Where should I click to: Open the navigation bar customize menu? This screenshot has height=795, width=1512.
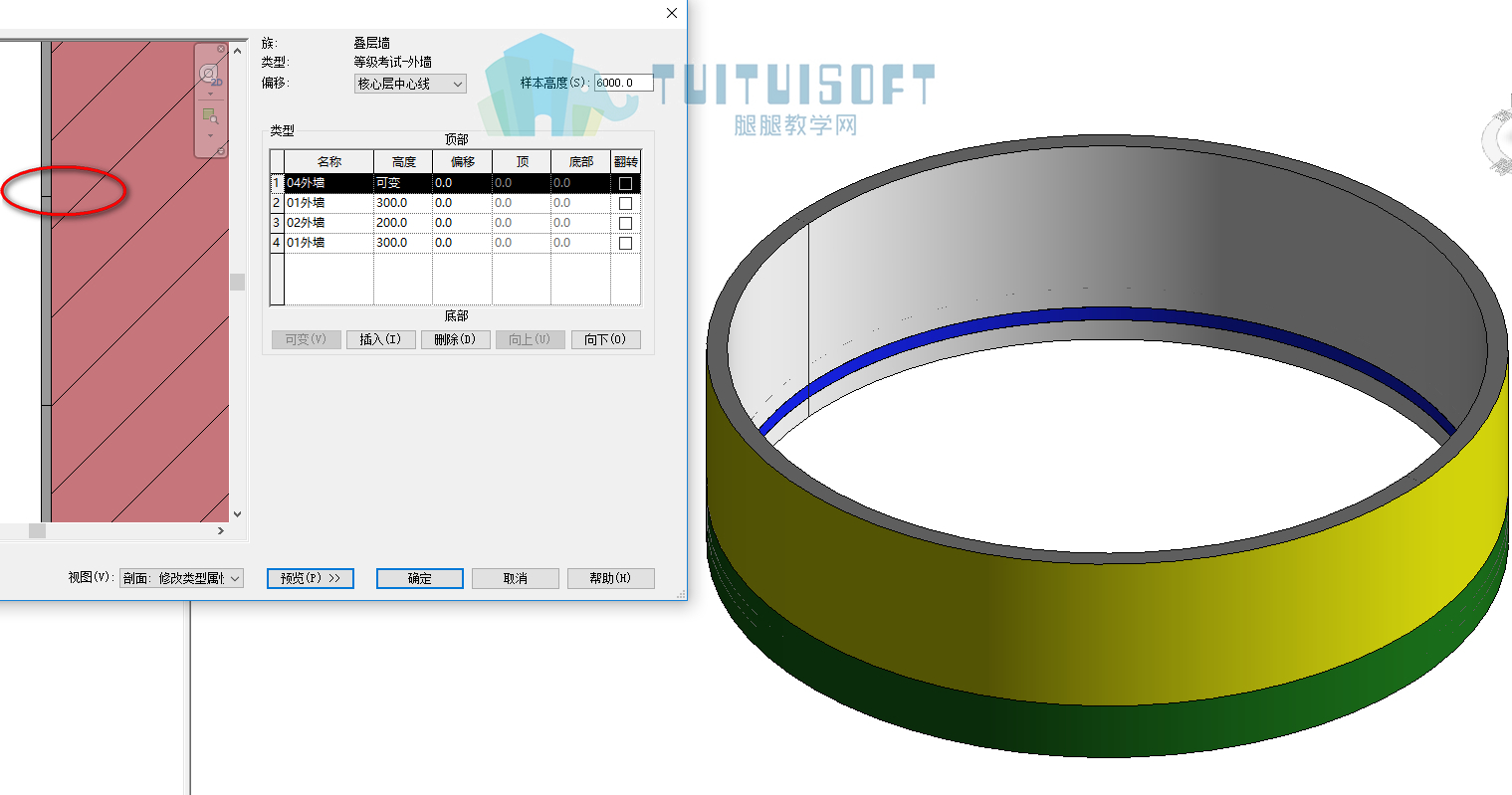point(221,150)
